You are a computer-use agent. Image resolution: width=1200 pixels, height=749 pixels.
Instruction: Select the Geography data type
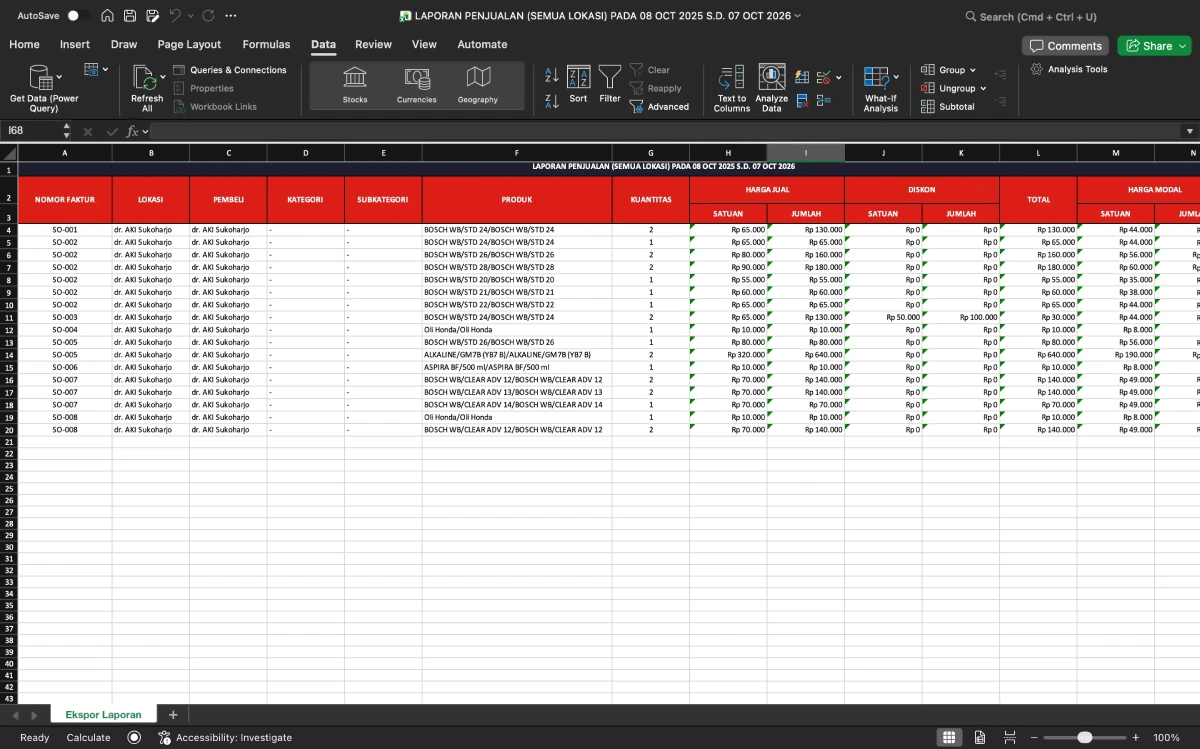478,85
